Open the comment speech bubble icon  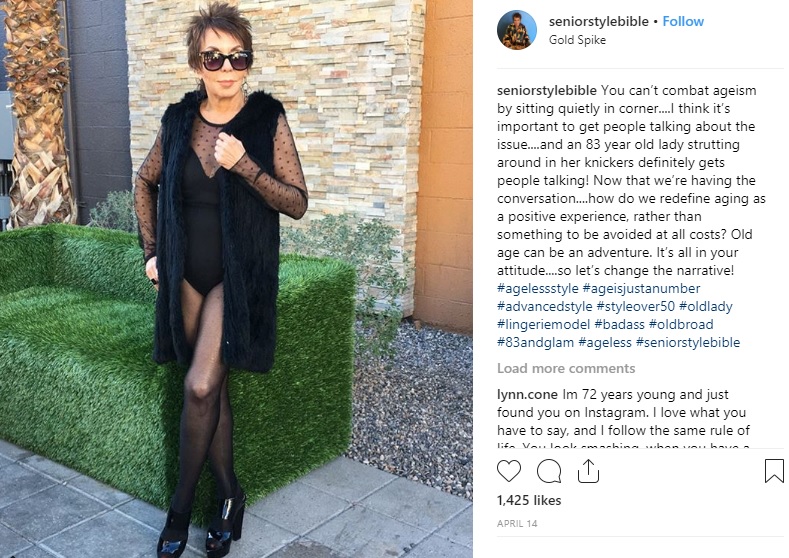coord(548,471)
